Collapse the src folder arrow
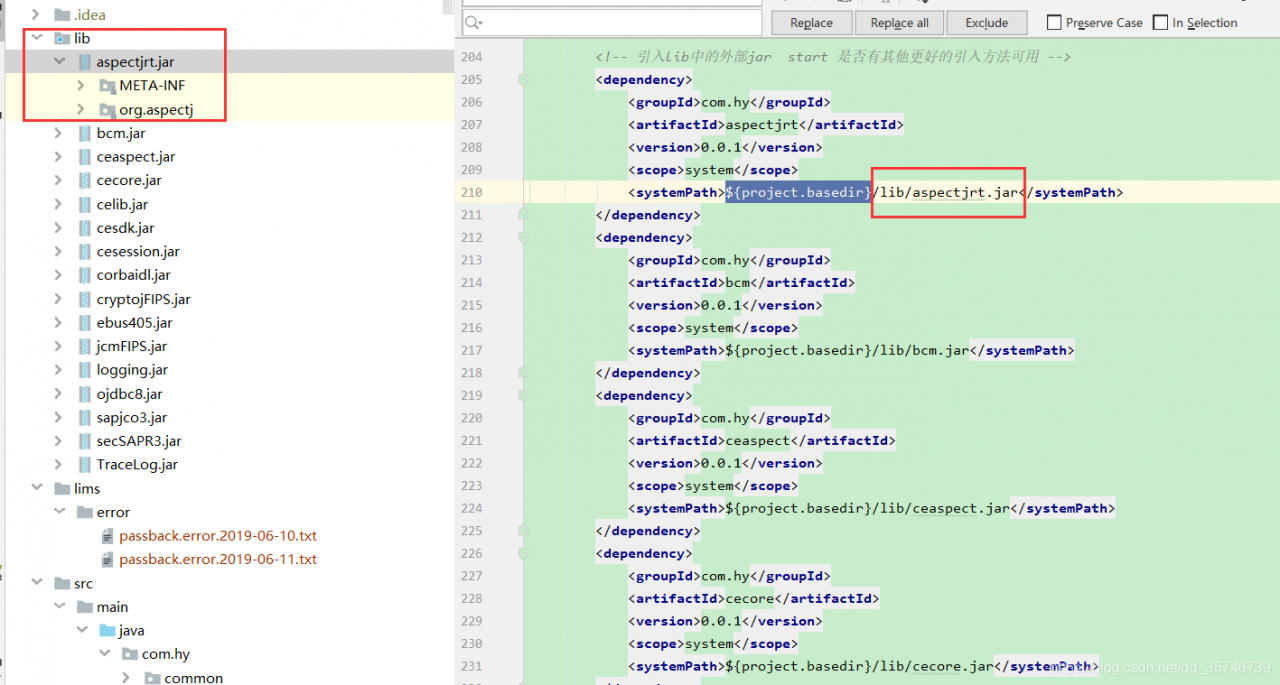 coord(37,583)
